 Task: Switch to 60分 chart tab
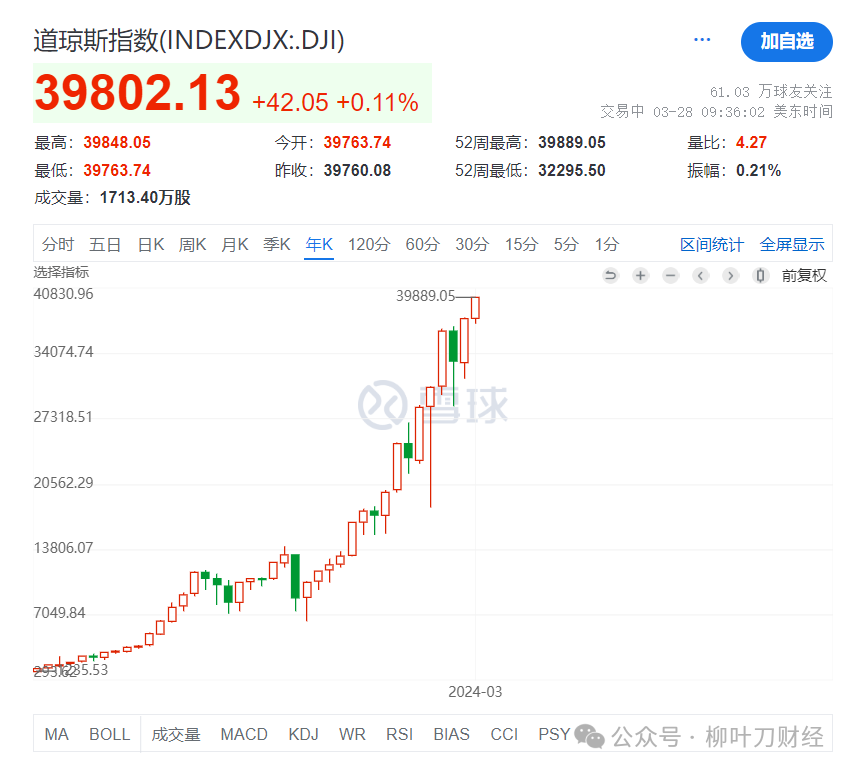click(x=423, y=245)
